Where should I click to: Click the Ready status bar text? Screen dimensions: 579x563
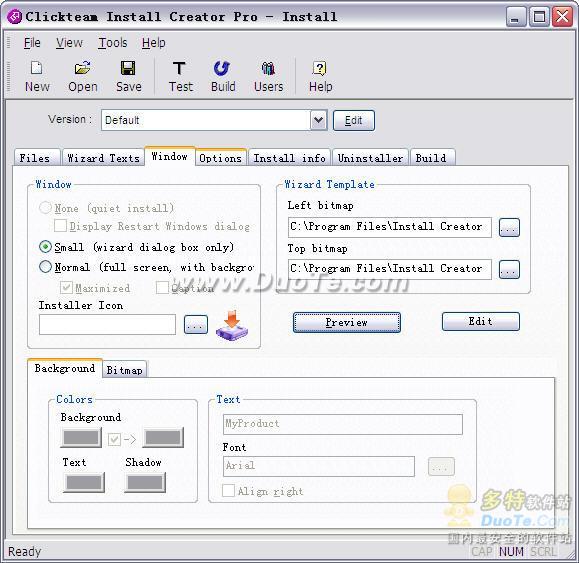(24, 552)
